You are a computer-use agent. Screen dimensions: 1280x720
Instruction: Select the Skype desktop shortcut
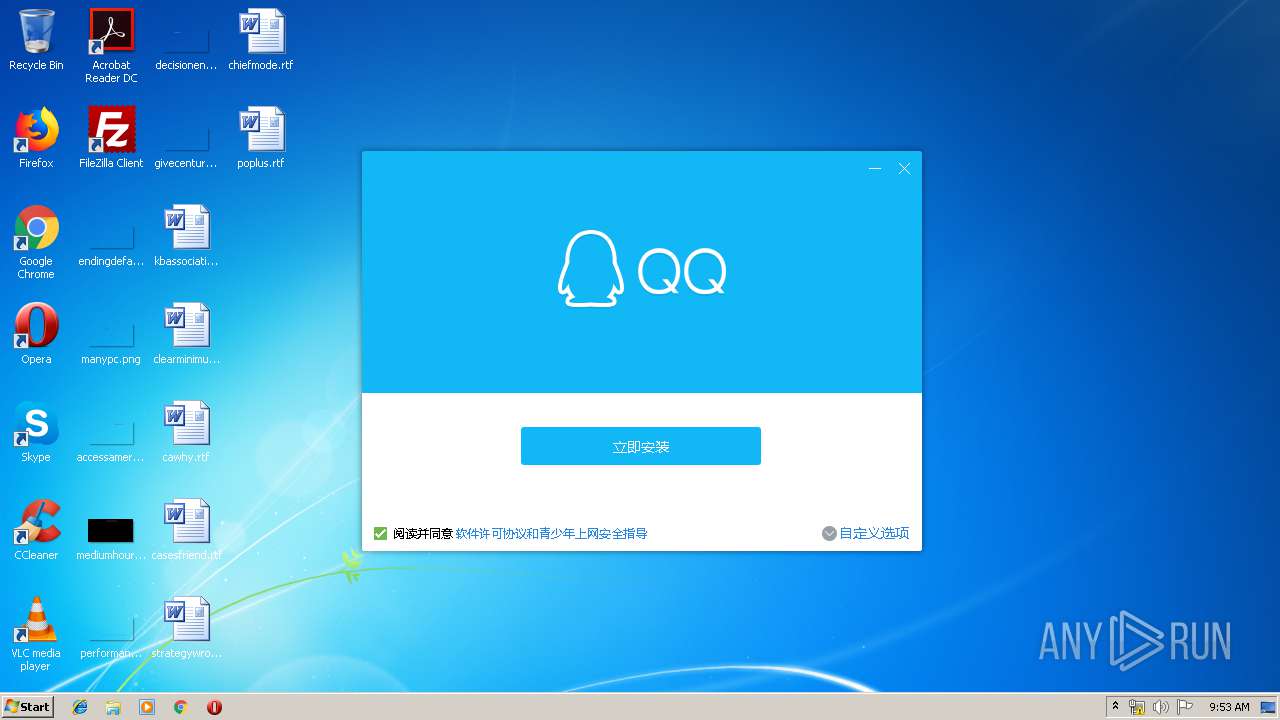click(36, 432)
